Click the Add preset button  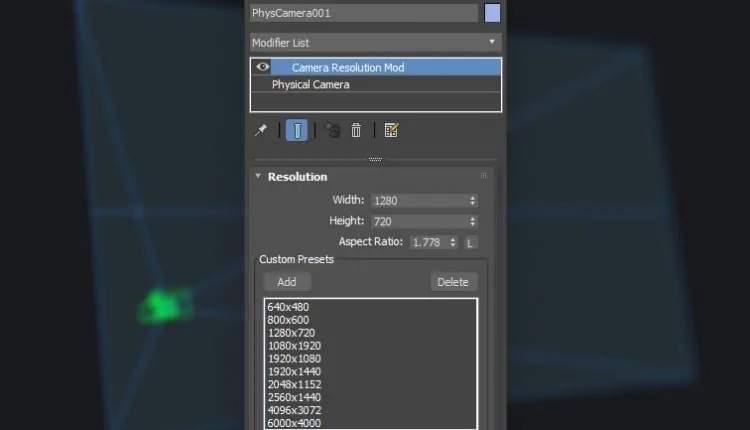click(287, 282)
